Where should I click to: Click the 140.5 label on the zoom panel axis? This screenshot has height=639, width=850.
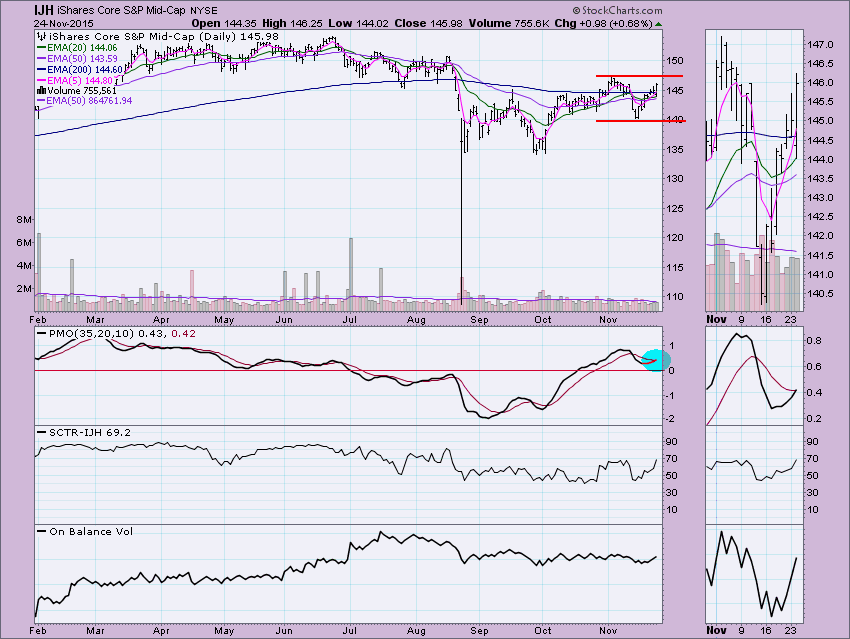click(819, 294)
